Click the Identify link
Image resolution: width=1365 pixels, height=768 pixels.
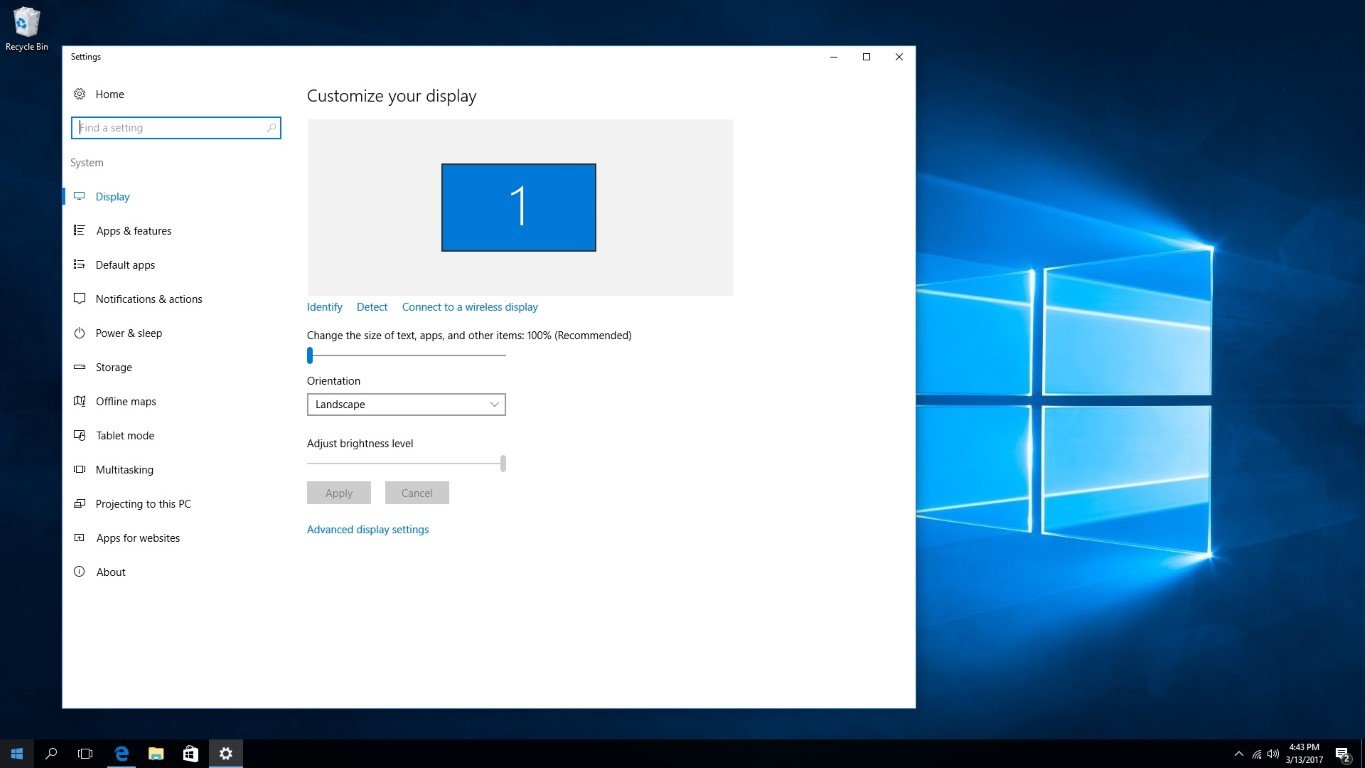325,307
